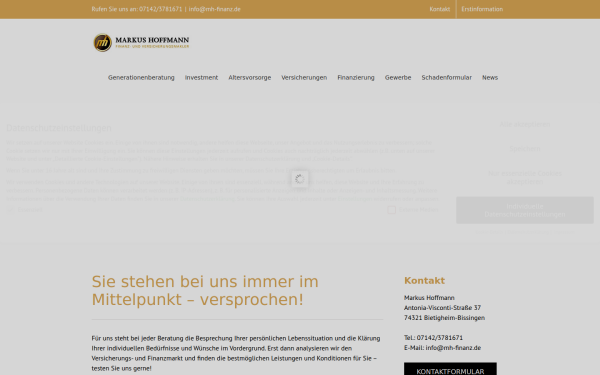Image resolution: width=600 pixels, height=375 pixels.
Task: Open the Versicherungen menu item
Action: 304,78
